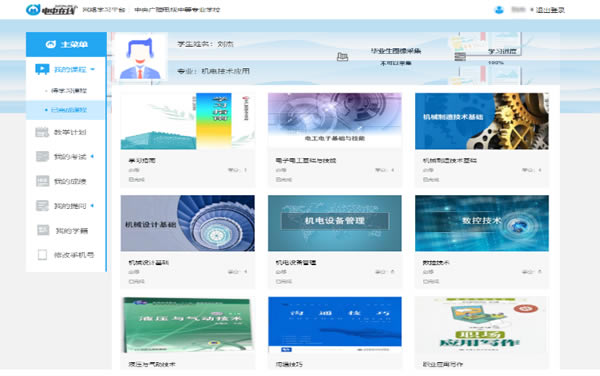Click the 毕业生图像采集 icon
The height and width of the screenshot is (376, 600).
342,57
